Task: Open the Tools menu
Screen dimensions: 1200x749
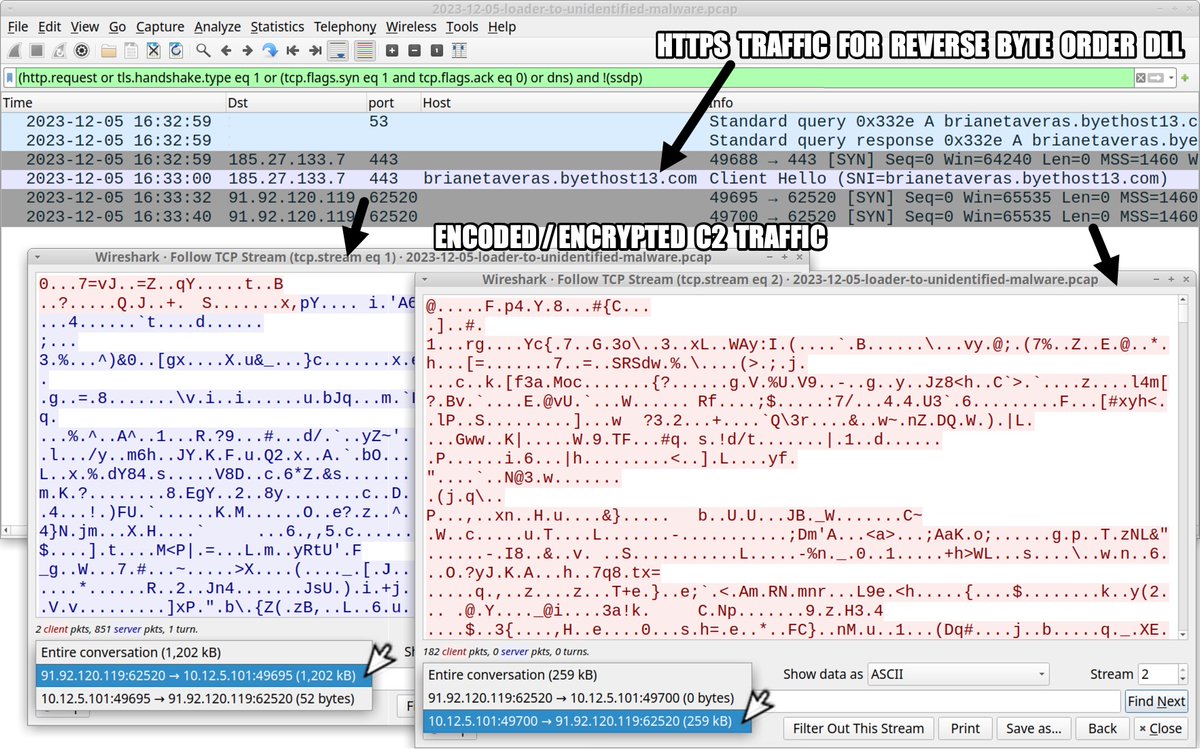Action: 462,27
